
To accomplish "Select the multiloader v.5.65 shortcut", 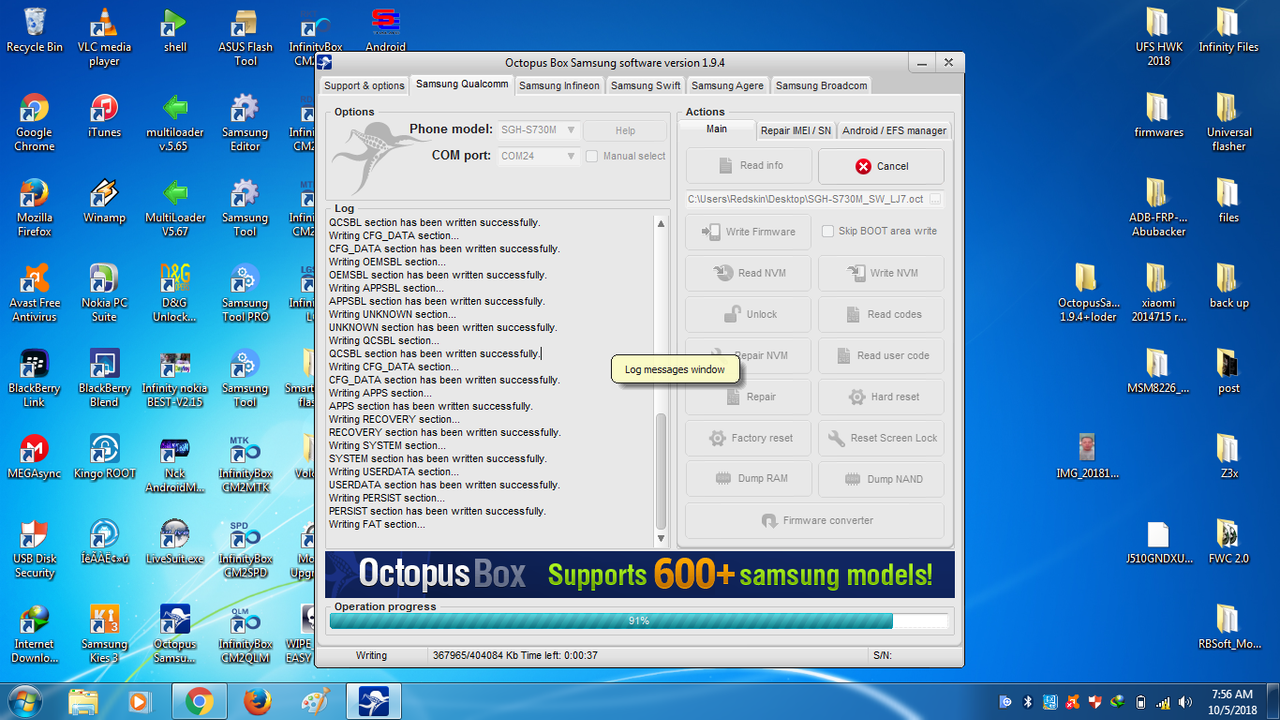I will click(175, 123).
